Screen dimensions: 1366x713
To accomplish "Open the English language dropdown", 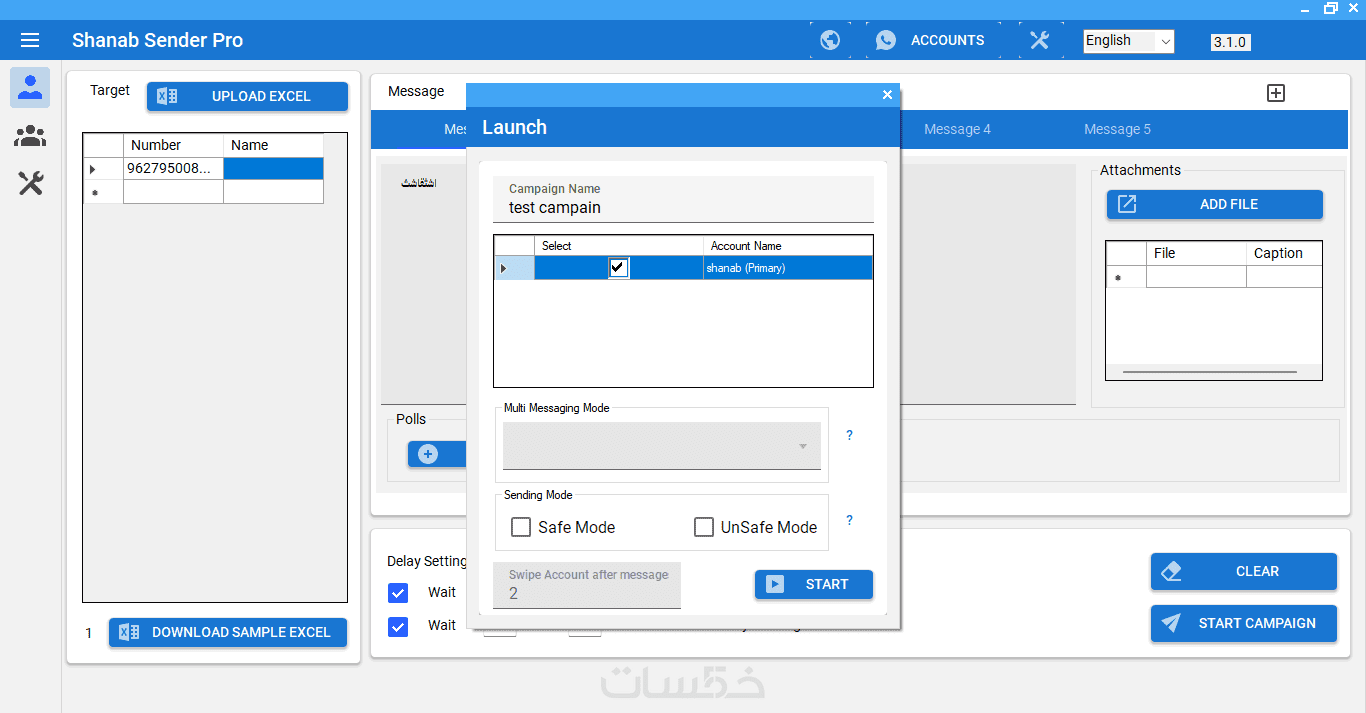I will [1129, 41].
